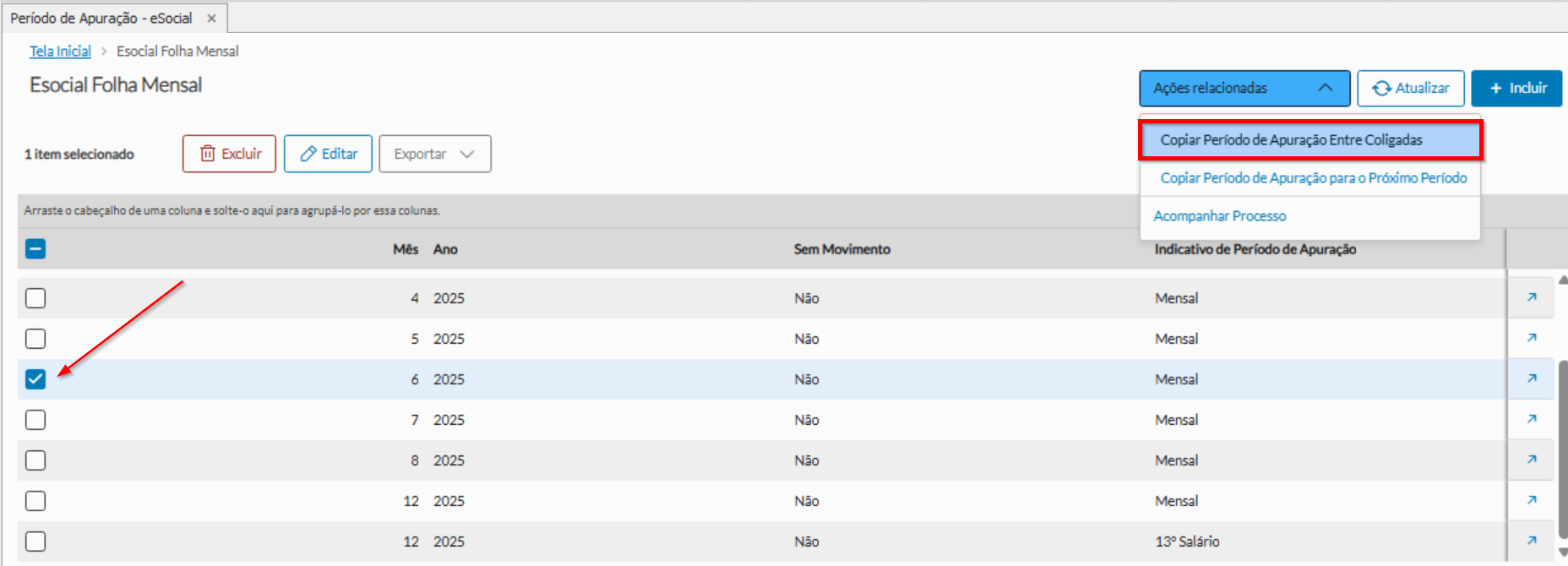Open the 13º Salário row link arrow
1568x566 pixels.
tap(1532, 541)
